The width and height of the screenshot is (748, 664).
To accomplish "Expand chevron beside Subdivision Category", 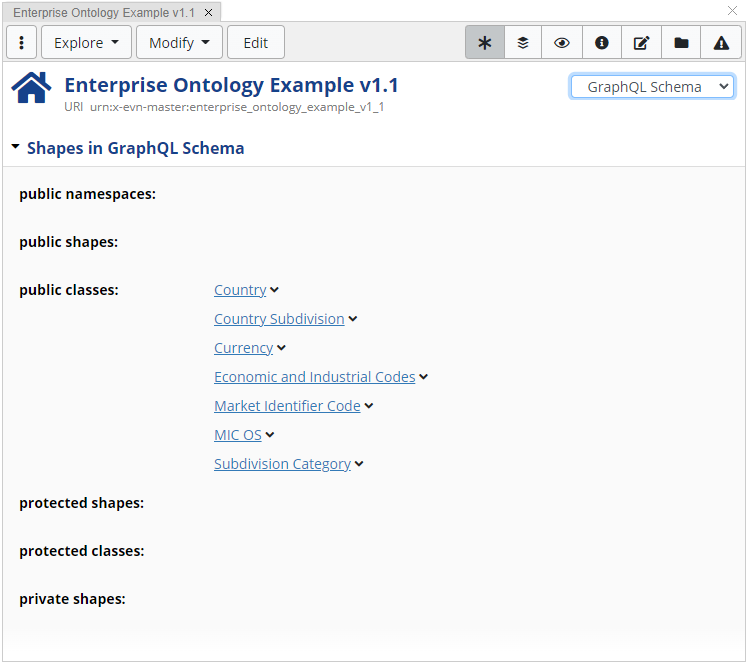I will (359, 464).
